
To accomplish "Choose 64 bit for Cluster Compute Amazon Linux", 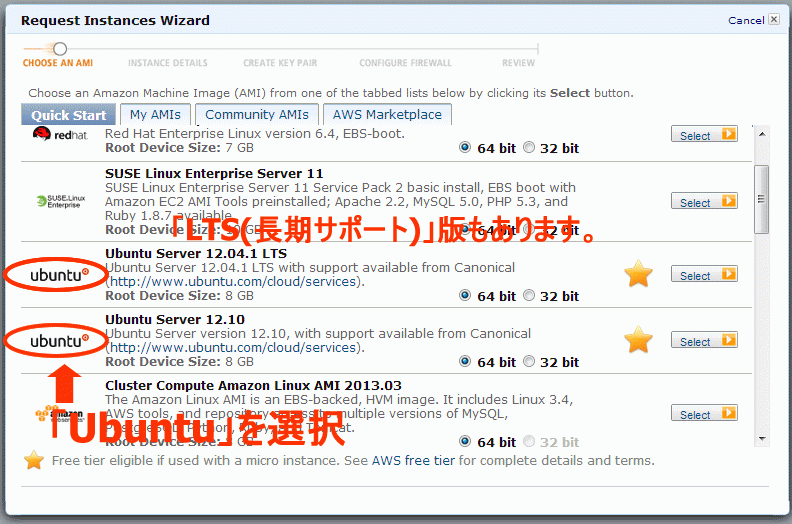I will coord(465,441).
